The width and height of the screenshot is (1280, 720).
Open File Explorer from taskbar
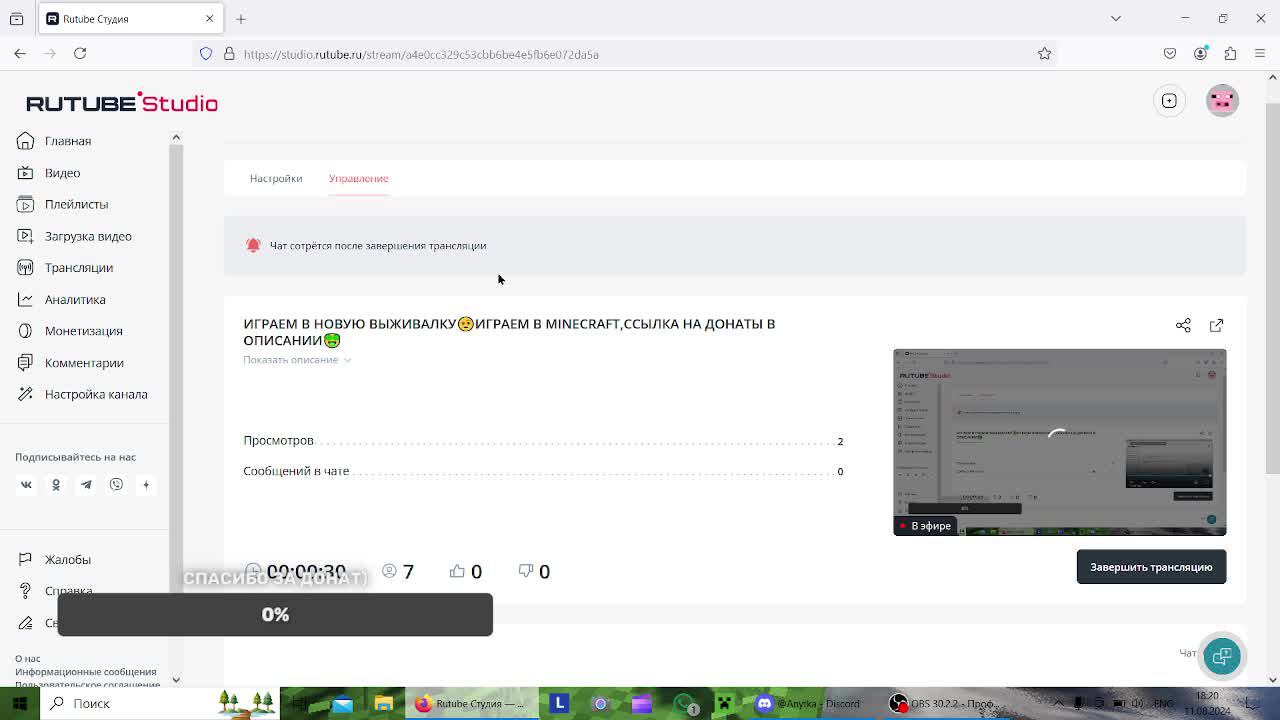383,703
